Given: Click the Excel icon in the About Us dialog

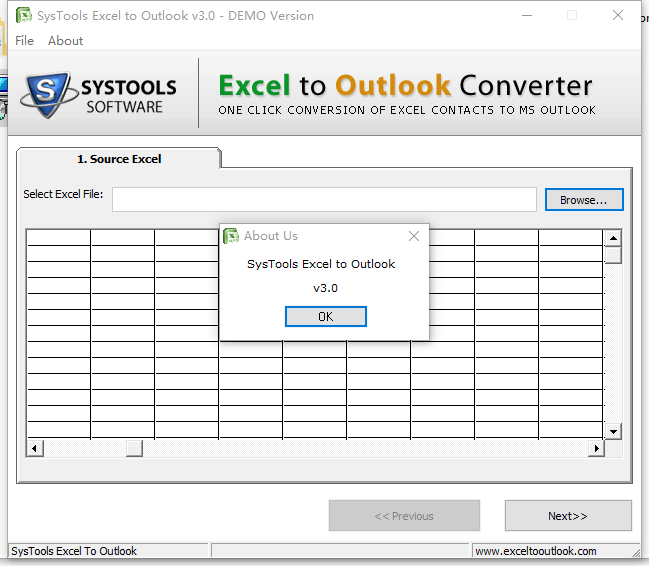Looking at the screenshot, I should click(231, 236).
